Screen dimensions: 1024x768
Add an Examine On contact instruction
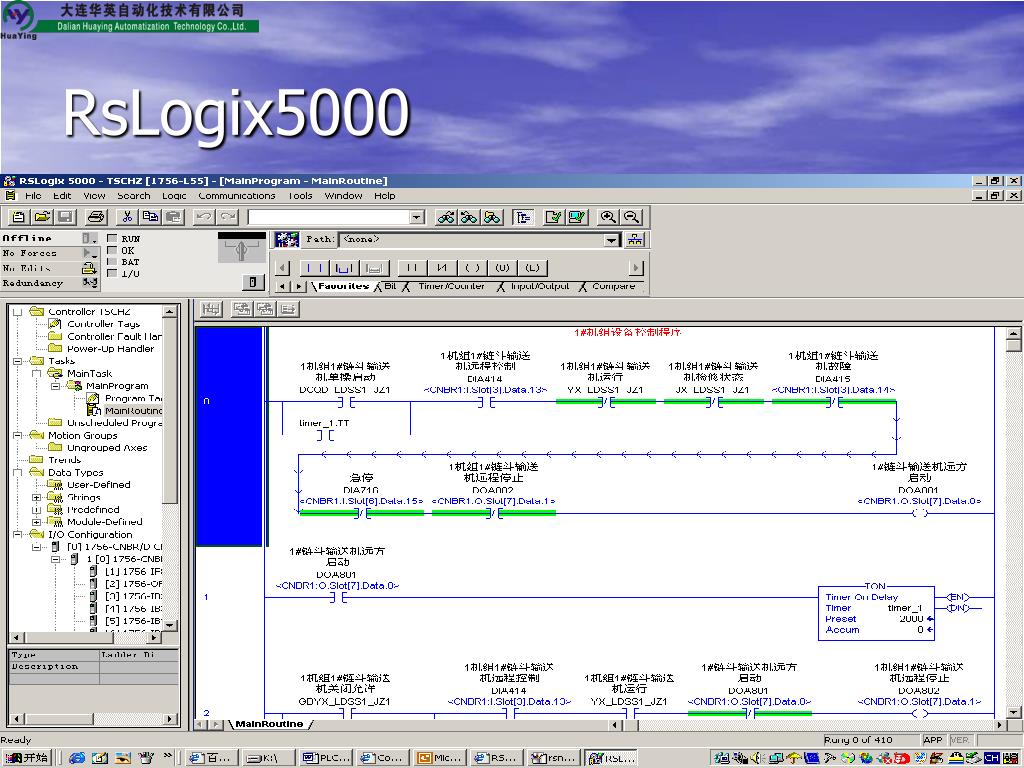[412, 268]
